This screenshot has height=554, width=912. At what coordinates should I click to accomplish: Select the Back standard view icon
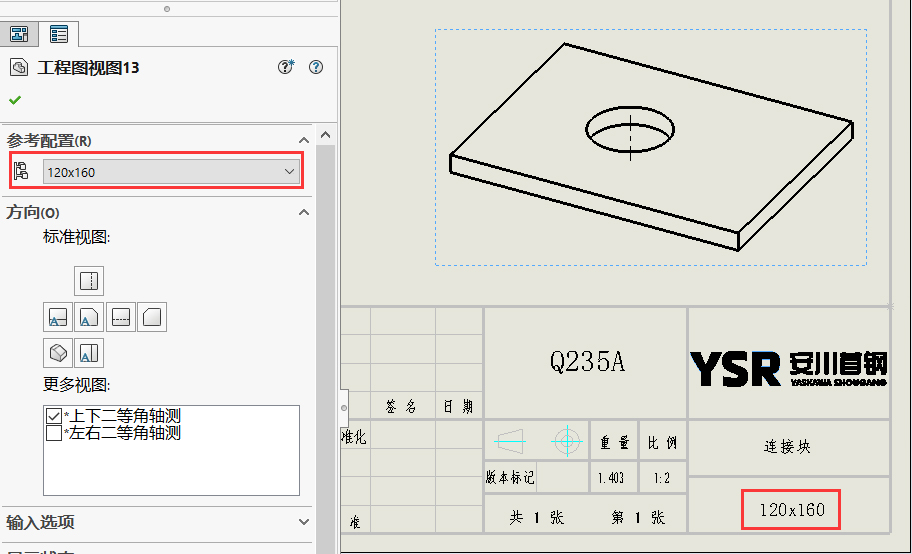[x=152, y=317]
